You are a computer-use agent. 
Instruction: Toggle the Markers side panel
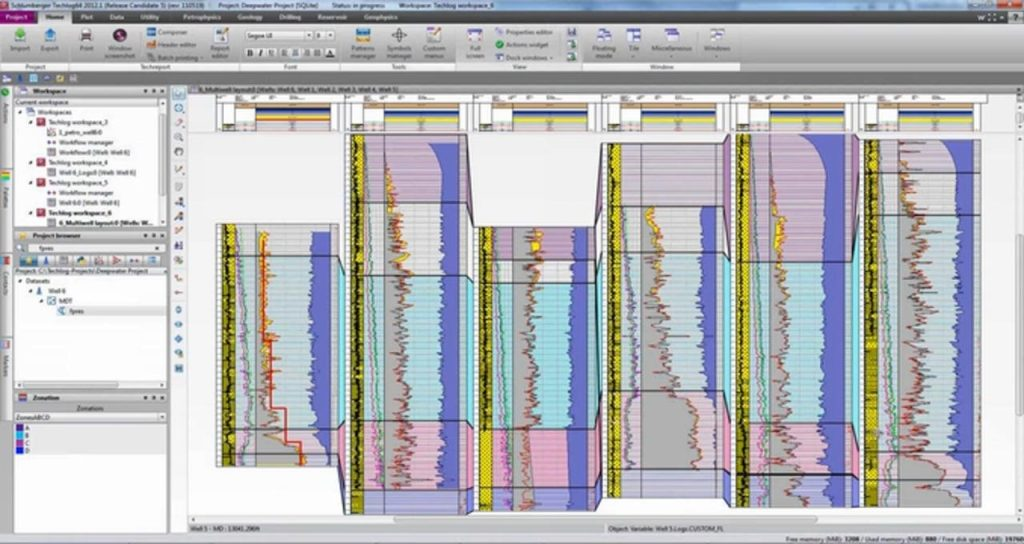(x=5, y=359)
